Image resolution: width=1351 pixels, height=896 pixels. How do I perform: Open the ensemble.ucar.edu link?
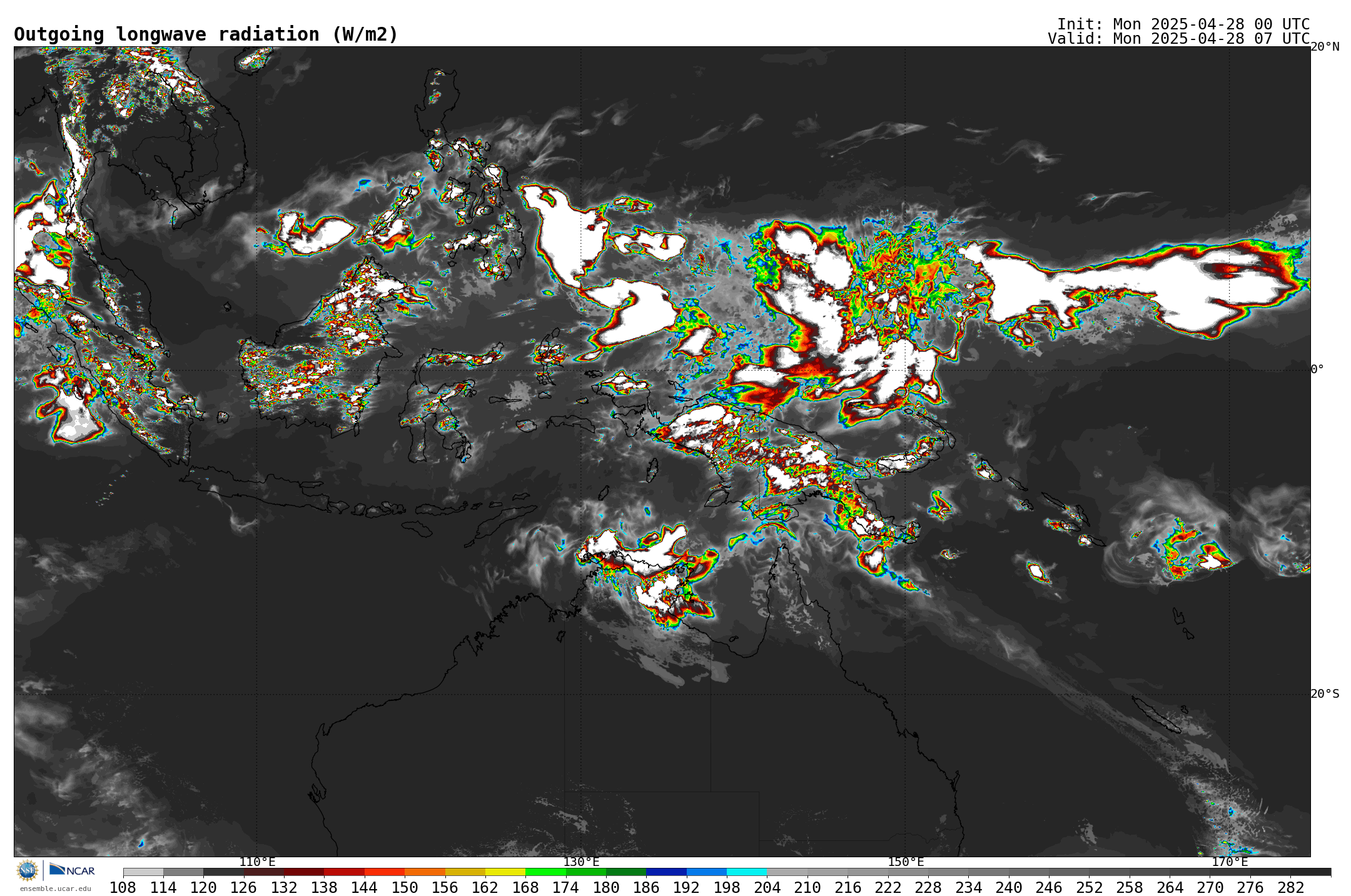55,888
